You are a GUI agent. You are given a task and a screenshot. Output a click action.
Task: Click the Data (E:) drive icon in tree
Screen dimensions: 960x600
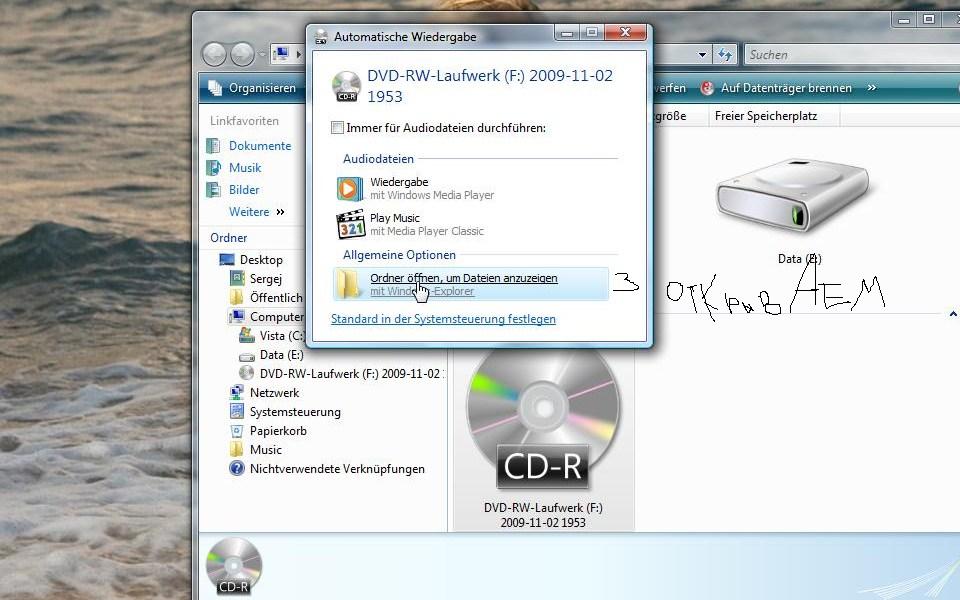pos(247,356)
